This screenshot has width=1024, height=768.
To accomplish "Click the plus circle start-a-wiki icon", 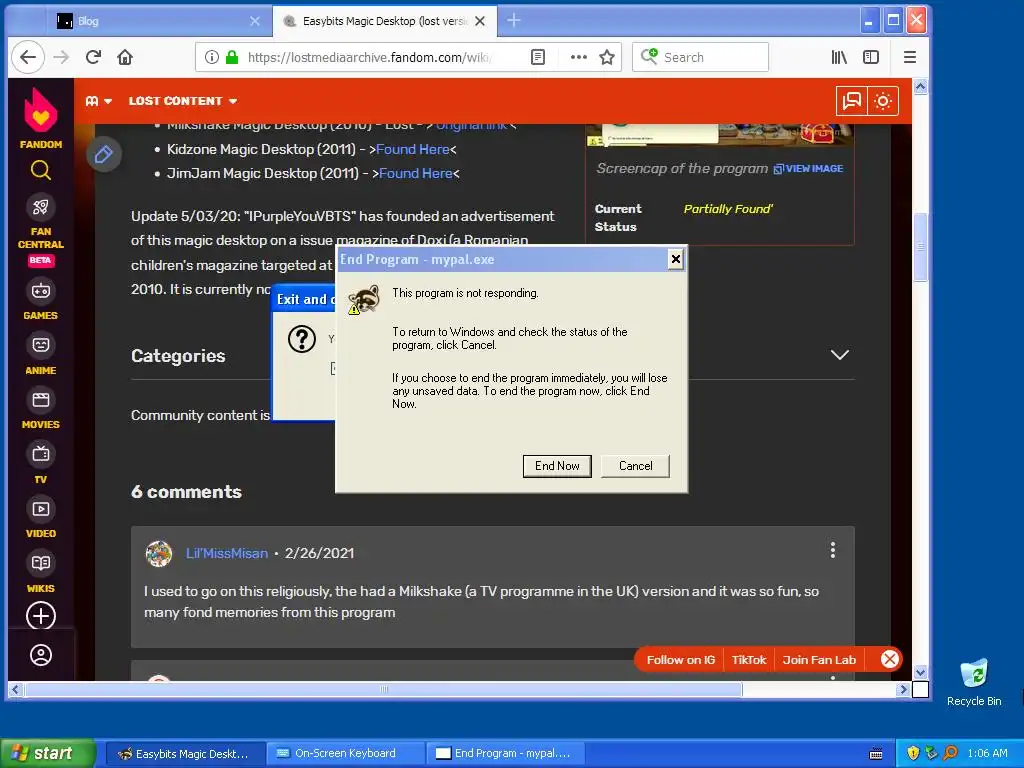I will point(40,616).
